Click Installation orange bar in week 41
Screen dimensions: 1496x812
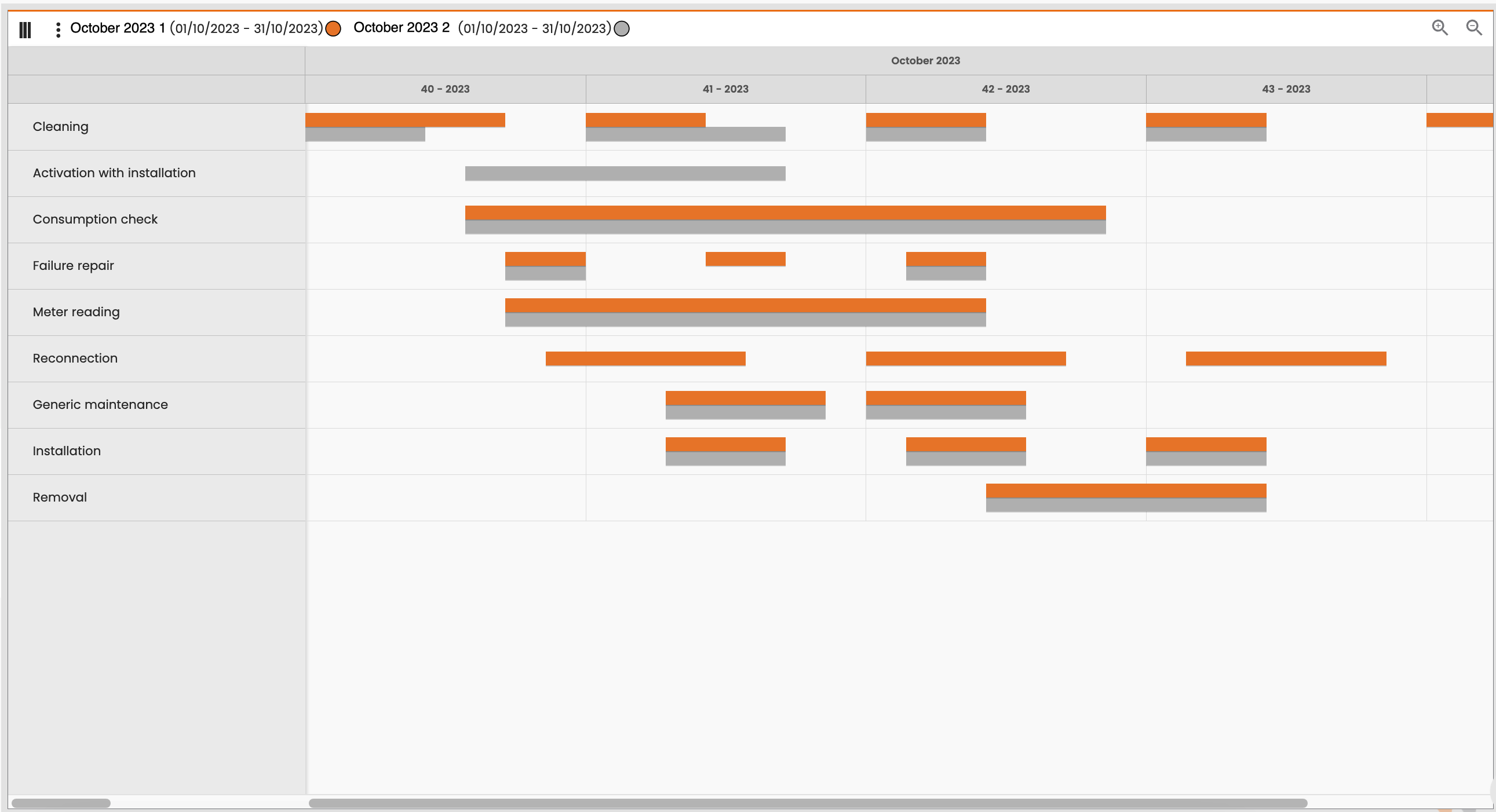tap(725, 444)
